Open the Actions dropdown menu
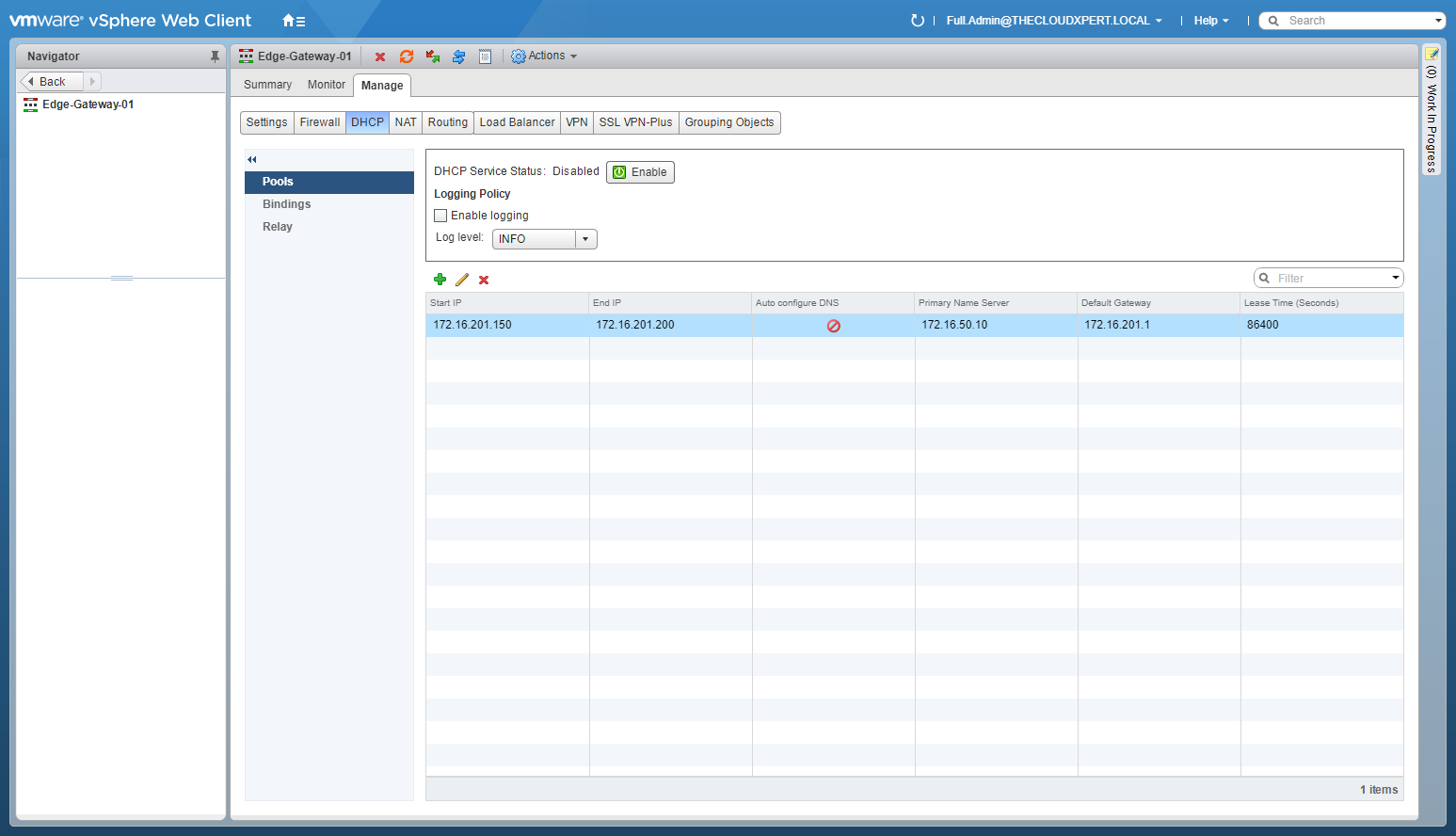 (544, 56)
